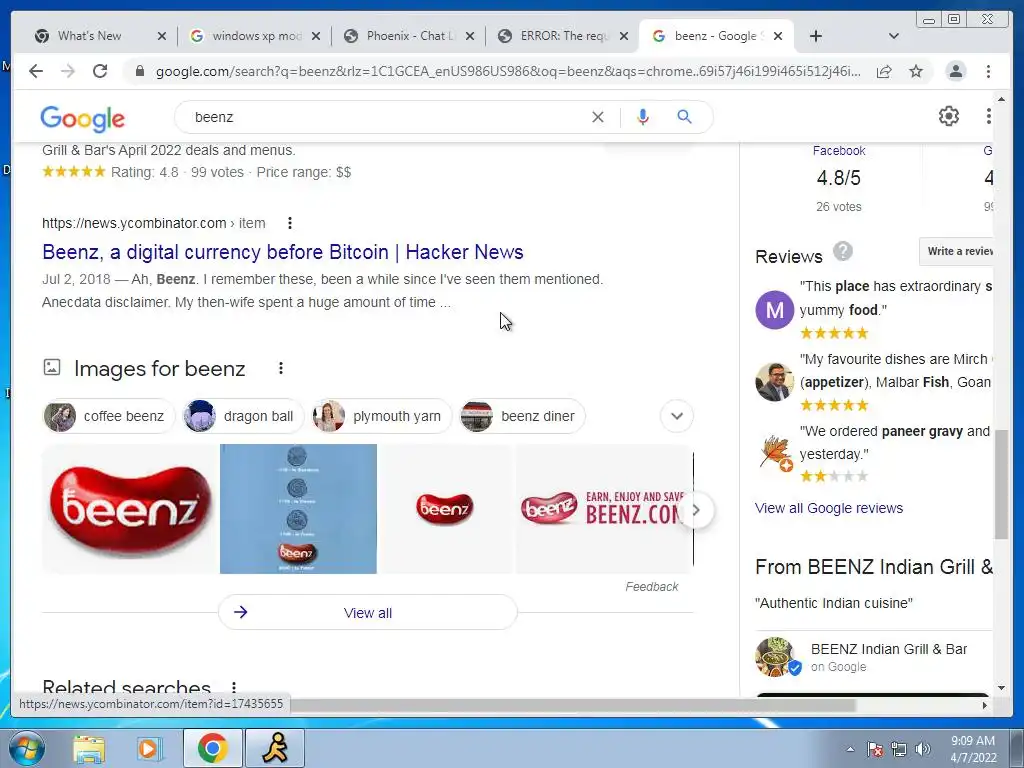Open the Action Center flag tray icon
Screen dimensions: 1024x768
click(874, 749)
